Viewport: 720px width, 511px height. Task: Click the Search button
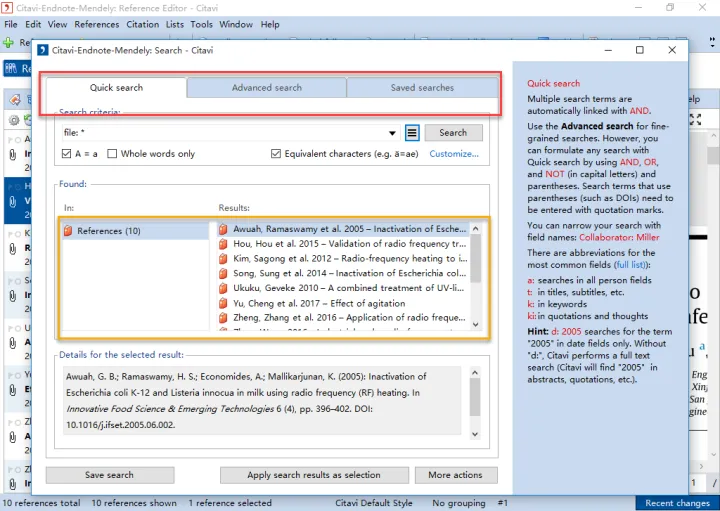click(453, 133)
